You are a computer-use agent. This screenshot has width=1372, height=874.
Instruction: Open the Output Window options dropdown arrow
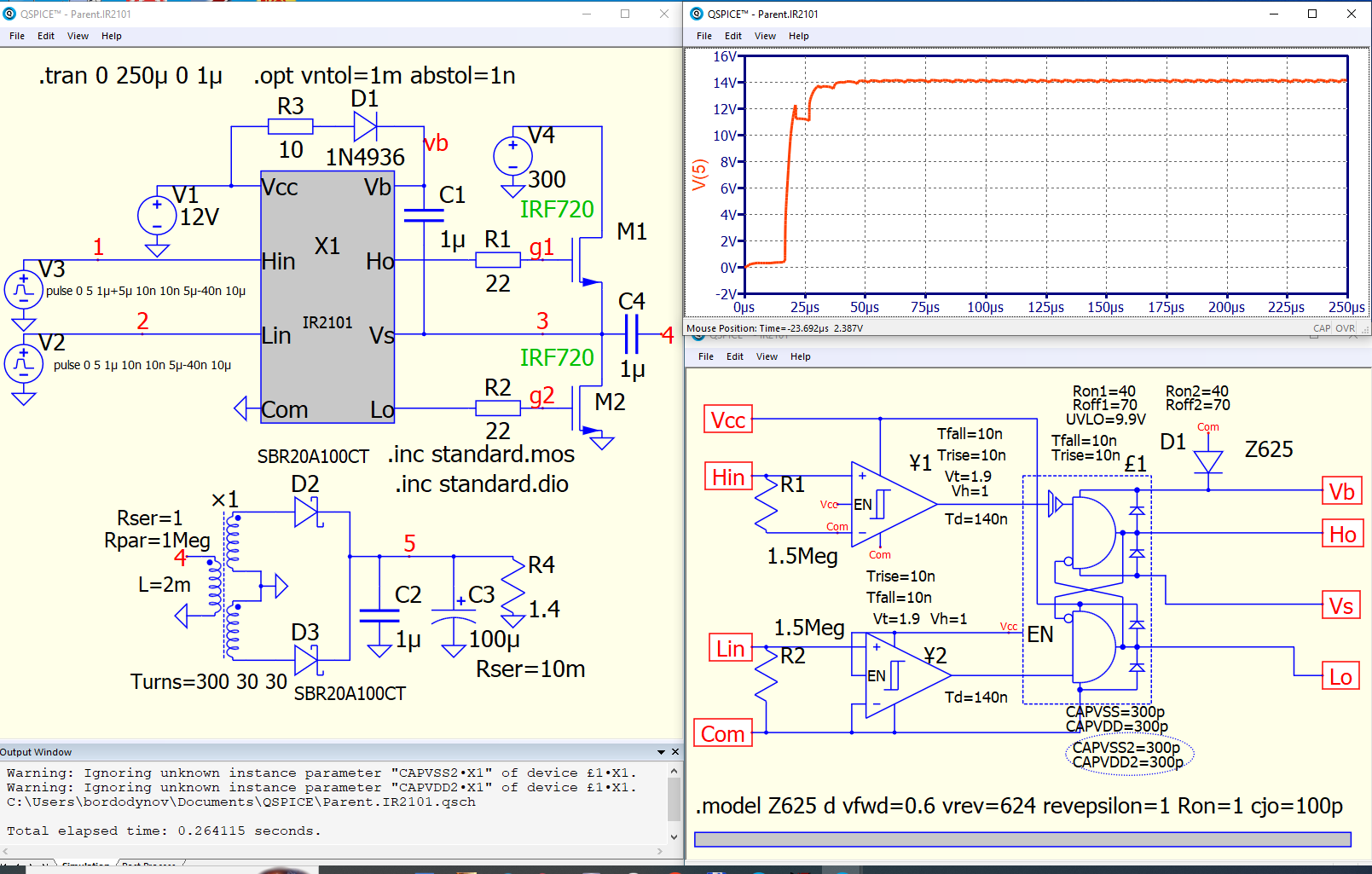(661, 752)
